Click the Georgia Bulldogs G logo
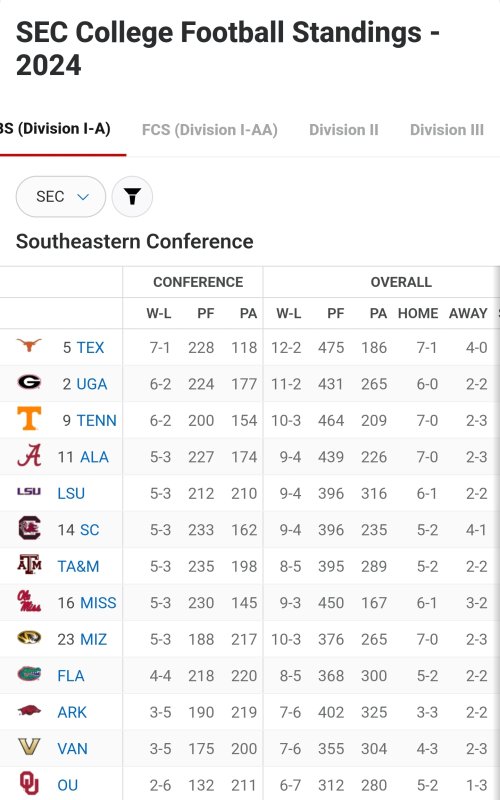The image size is (500, 800). click(x=29, y=382)
